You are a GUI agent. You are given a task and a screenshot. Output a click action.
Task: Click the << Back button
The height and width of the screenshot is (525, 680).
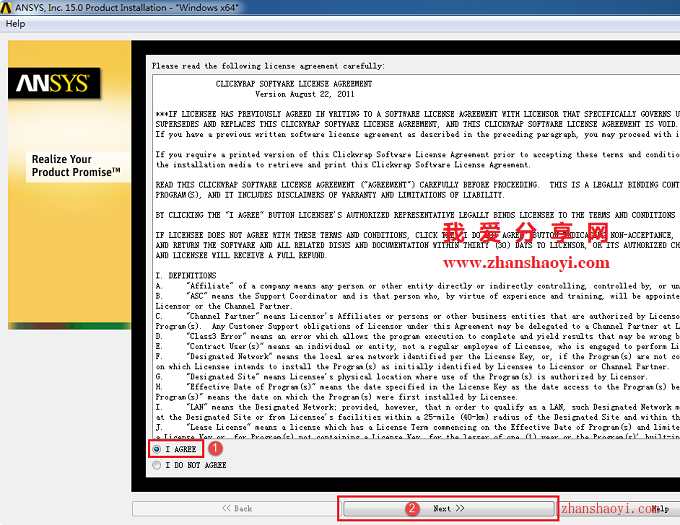237,509
